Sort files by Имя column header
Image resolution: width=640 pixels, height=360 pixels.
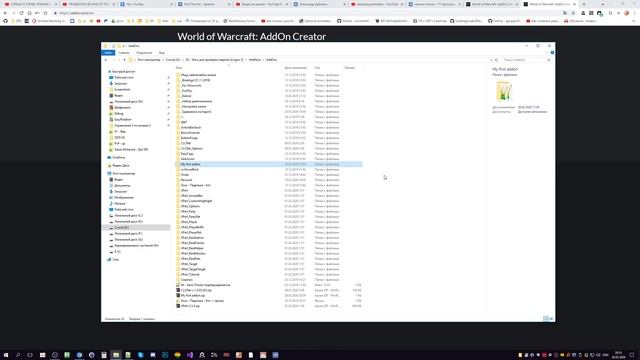pyautogui.click(x=179, y=68)
